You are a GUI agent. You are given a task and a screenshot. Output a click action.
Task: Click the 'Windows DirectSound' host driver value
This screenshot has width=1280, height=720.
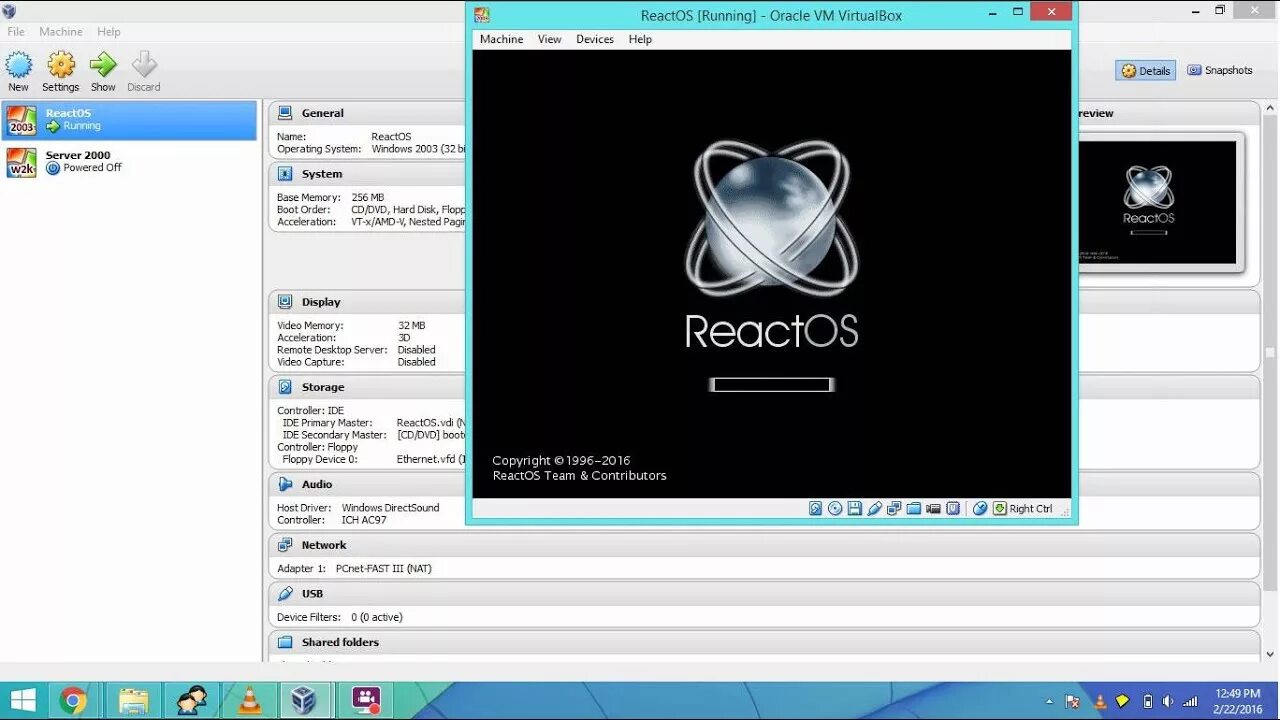point(391,508)
